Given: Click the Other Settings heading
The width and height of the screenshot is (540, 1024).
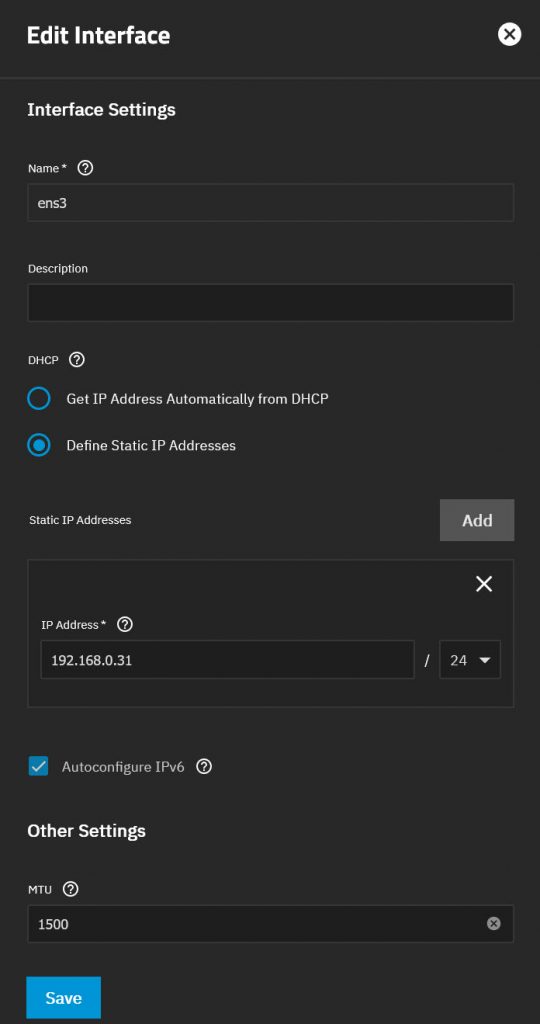Looking at the screenshot, I should (86, 831).
